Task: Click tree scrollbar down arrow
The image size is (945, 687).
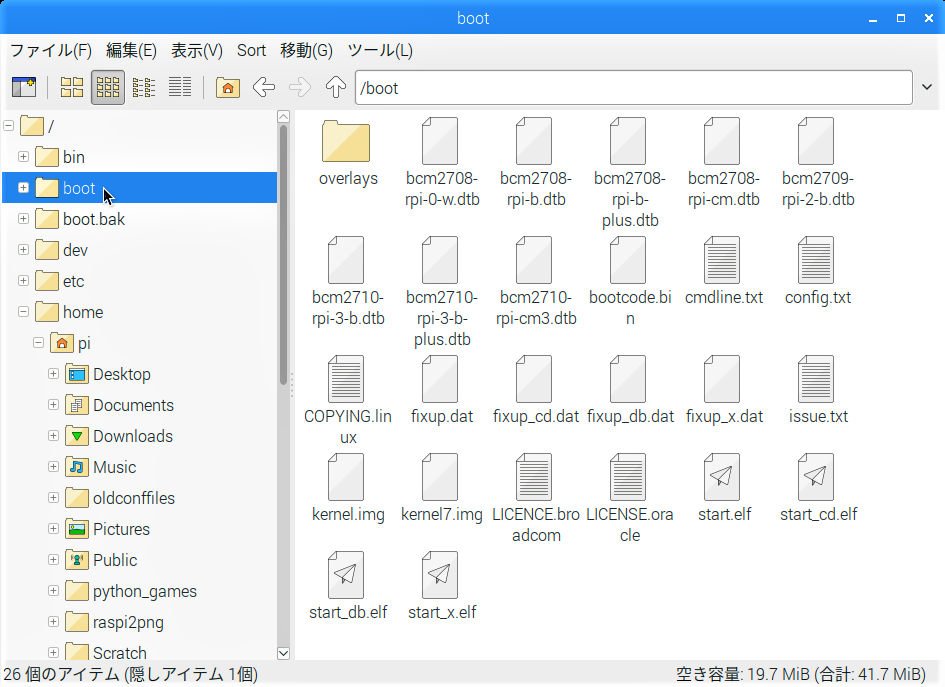Action: click(x=283, y=653)
